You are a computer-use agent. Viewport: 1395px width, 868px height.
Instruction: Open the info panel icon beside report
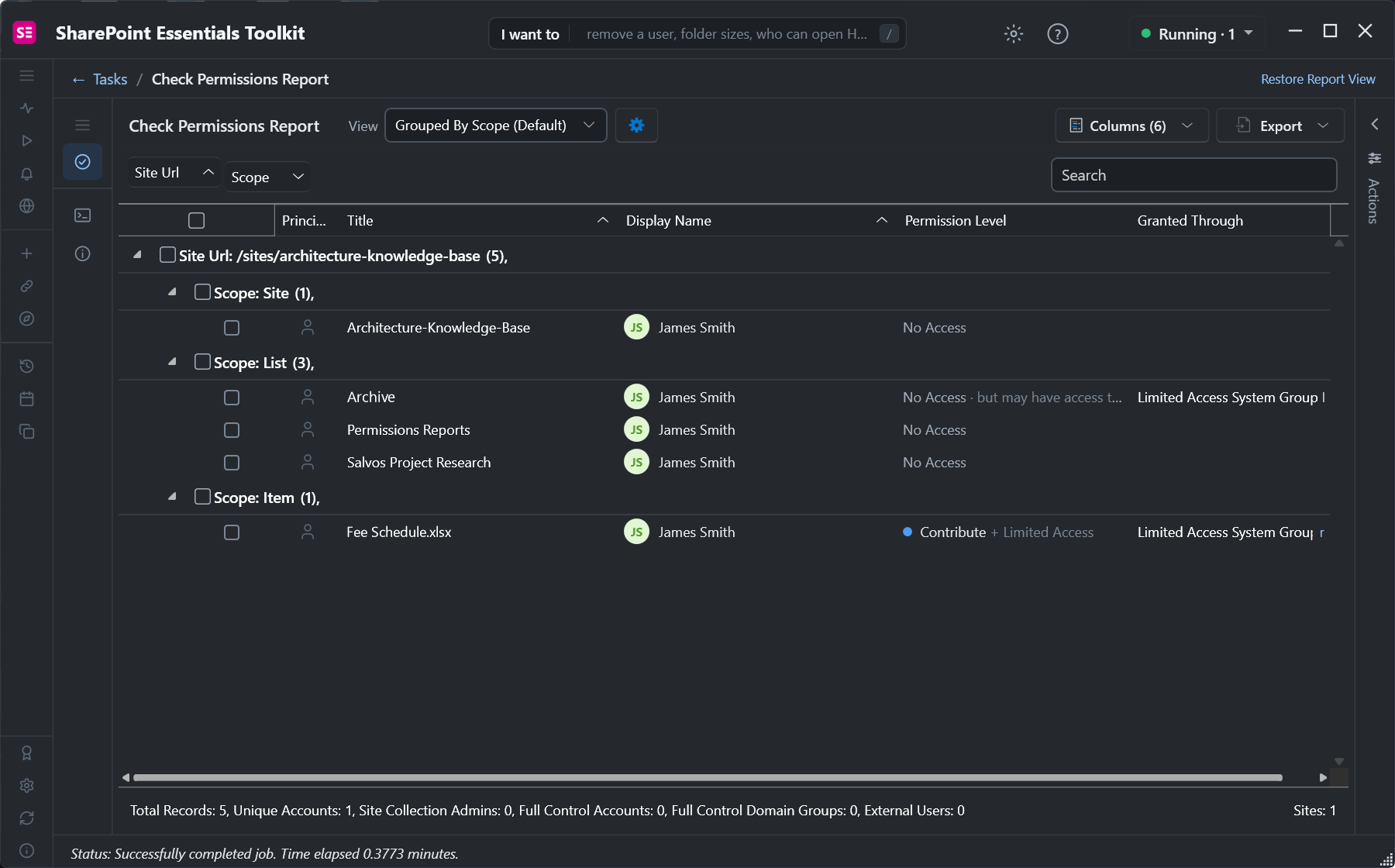[82, 253]
